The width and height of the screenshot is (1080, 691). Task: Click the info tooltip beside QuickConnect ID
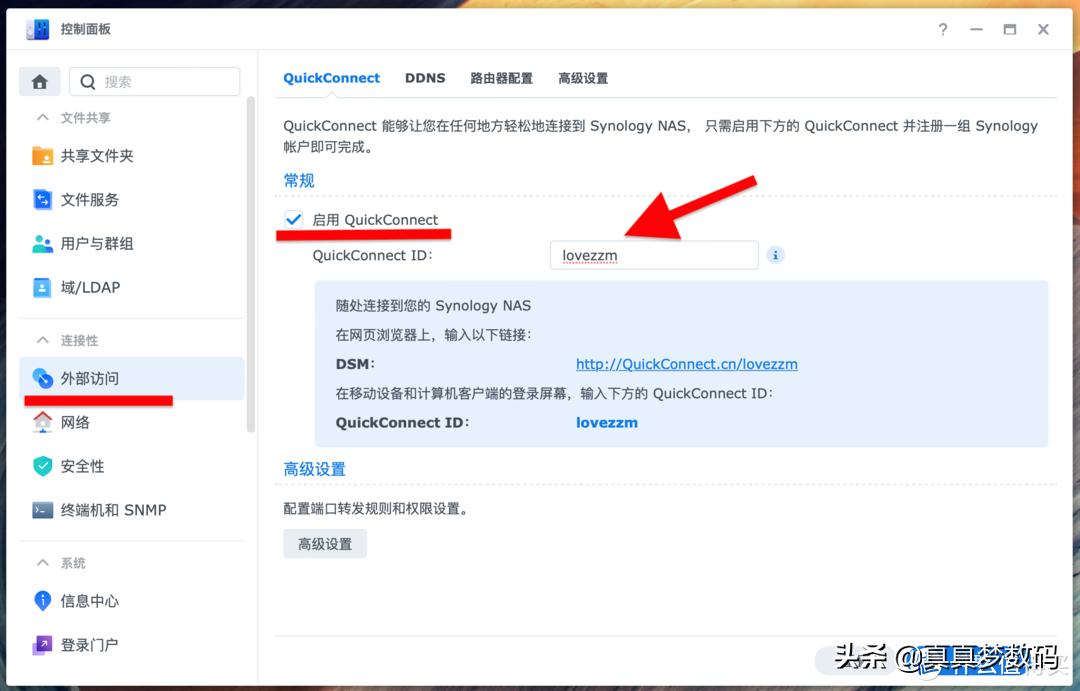pyautogui.click(x=776, y=255)
